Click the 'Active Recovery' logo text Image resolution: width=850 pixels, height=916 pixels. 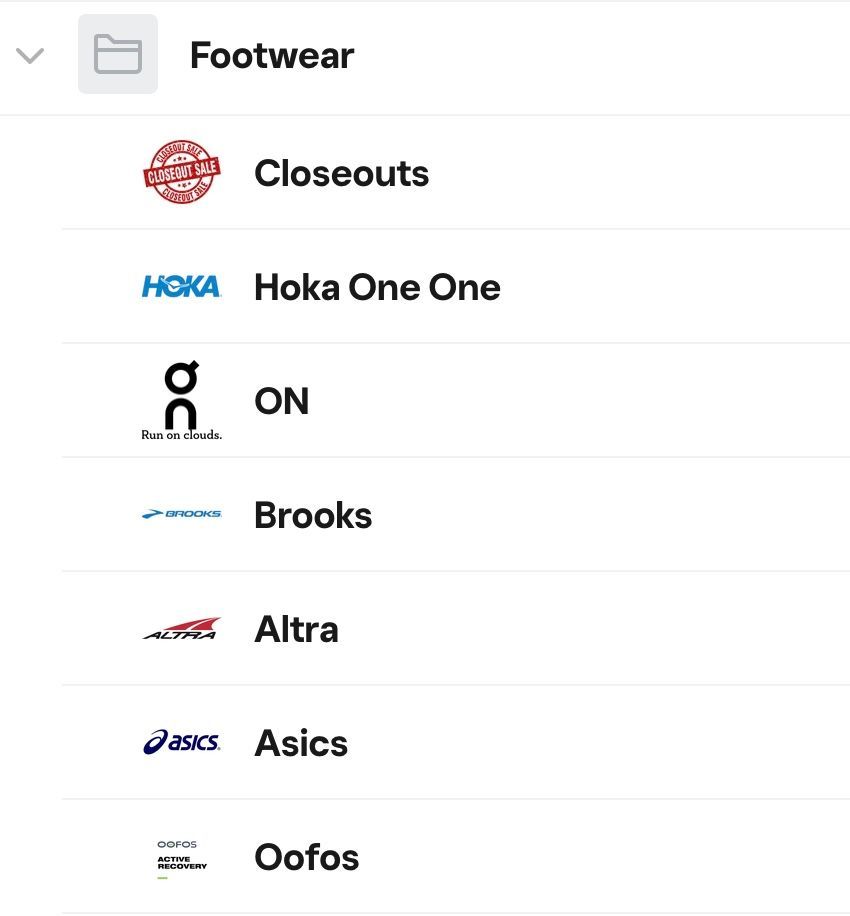click(181, 862)
